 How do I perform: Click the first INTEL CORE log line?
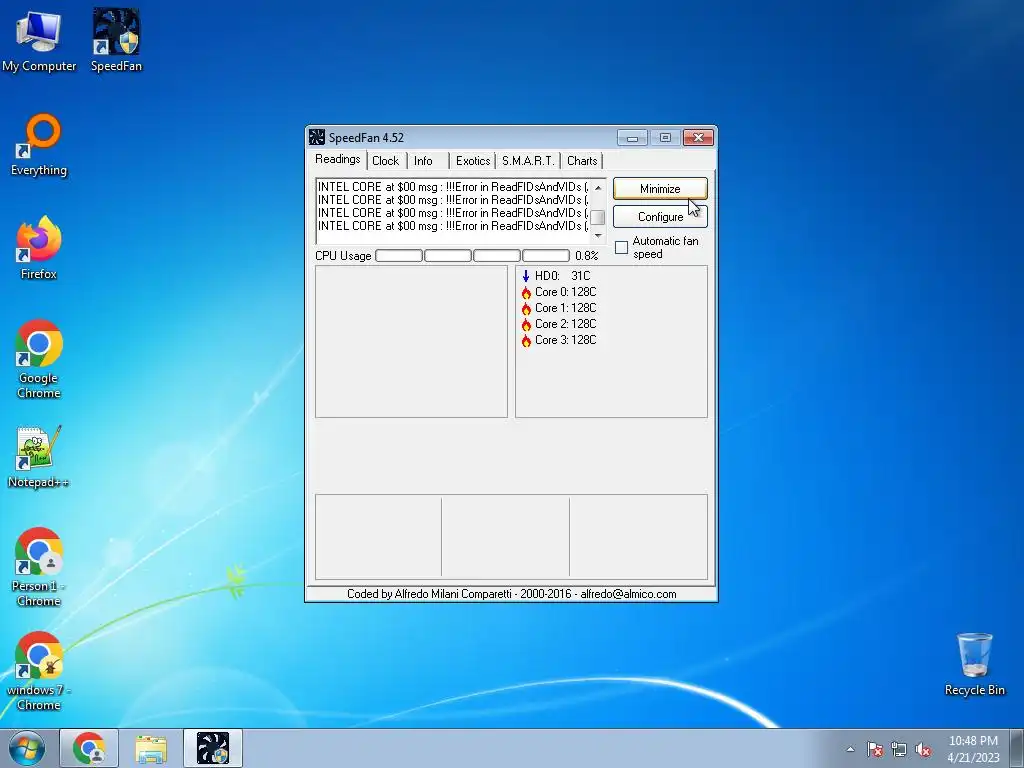pos(453,187)
